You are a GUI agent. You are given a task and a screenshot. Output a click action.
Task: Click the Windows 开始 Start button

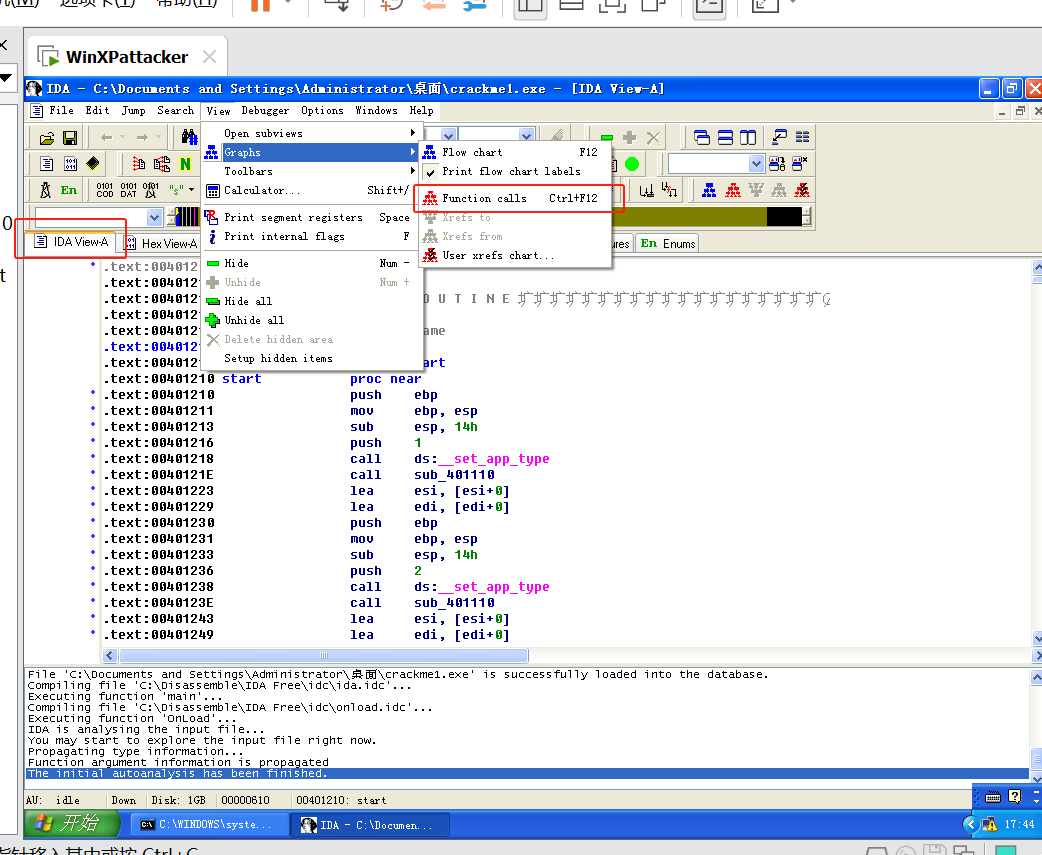(72, 824)
